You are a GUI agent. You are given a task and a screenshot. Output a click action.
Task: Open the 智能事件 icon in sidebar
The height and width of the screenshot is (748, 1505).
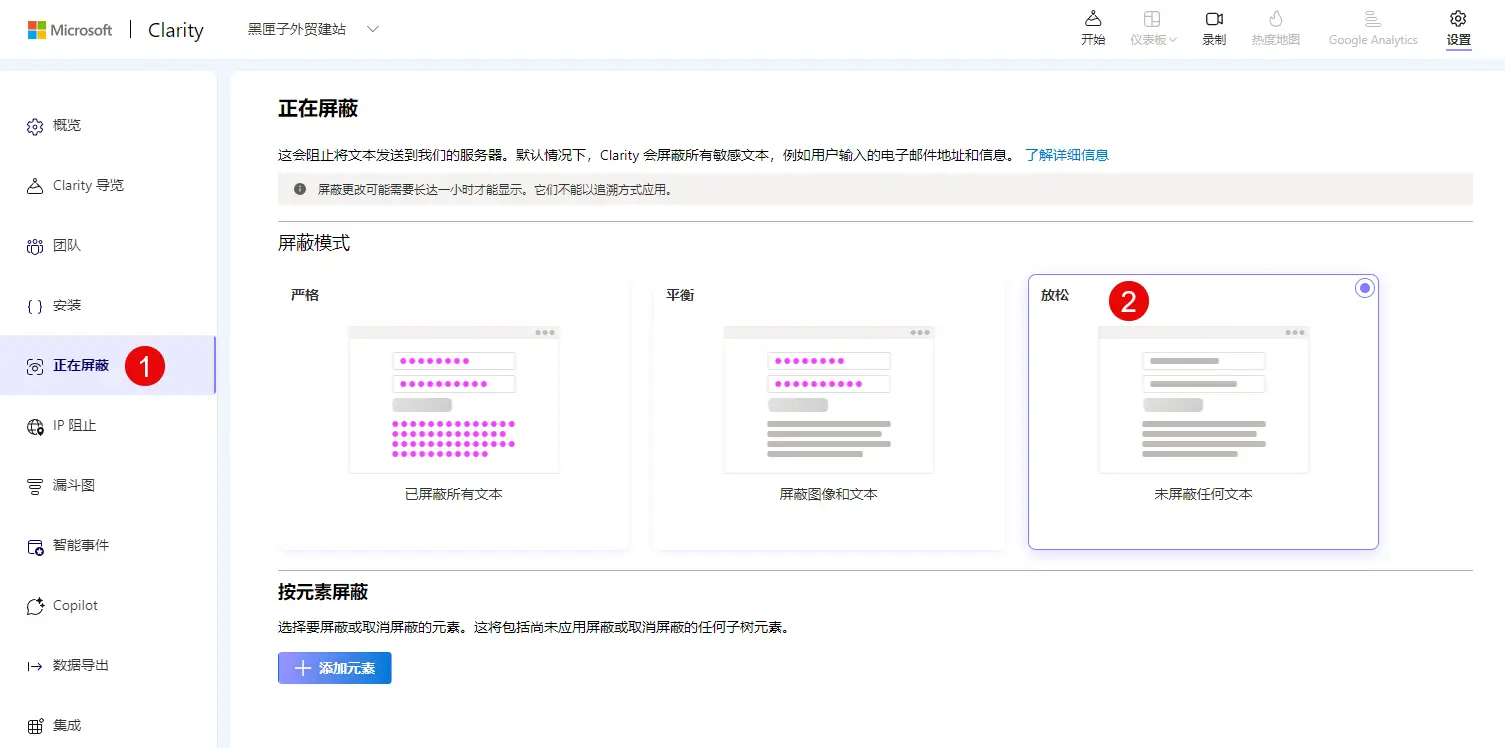pos(35,546)
